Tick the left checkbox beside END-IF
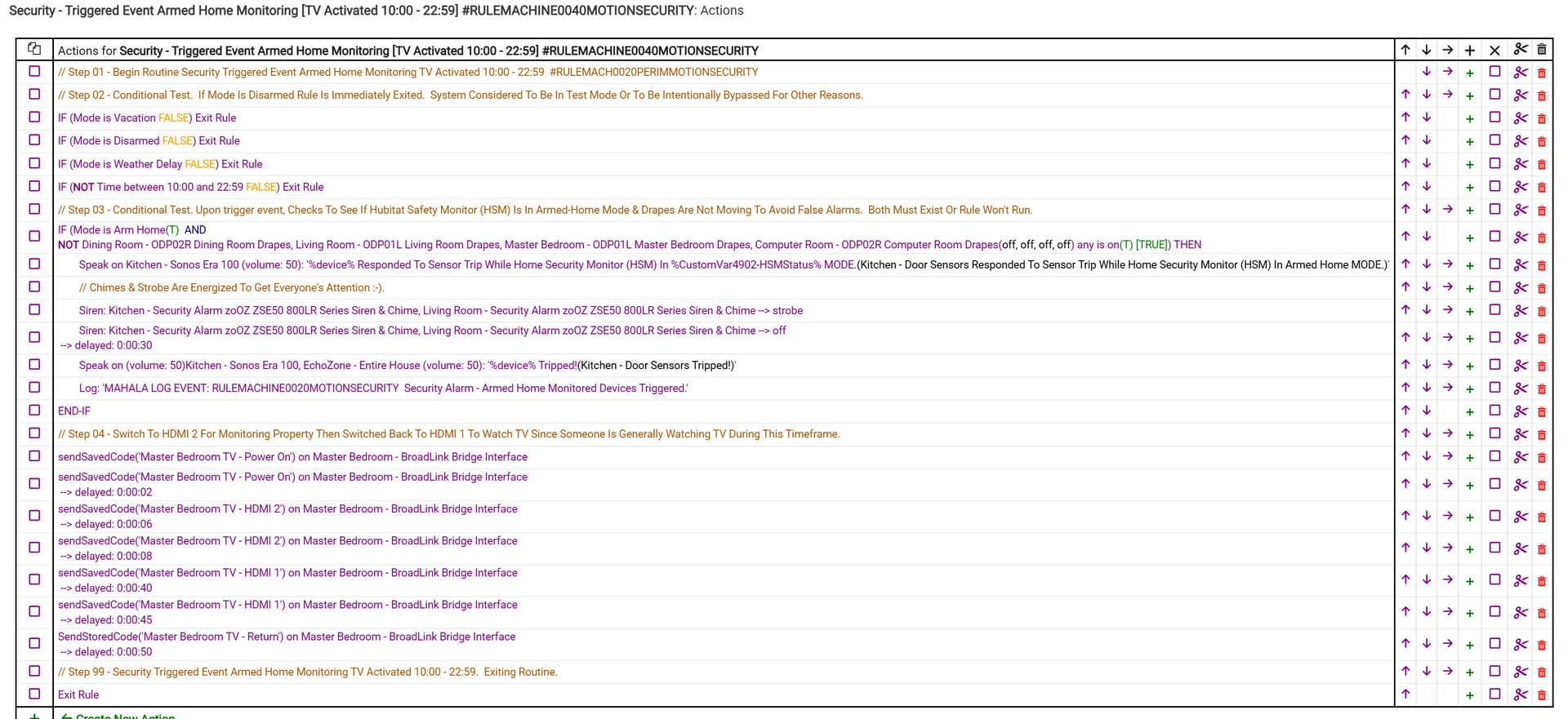The image size is (1568, 719). click(34, 411)
